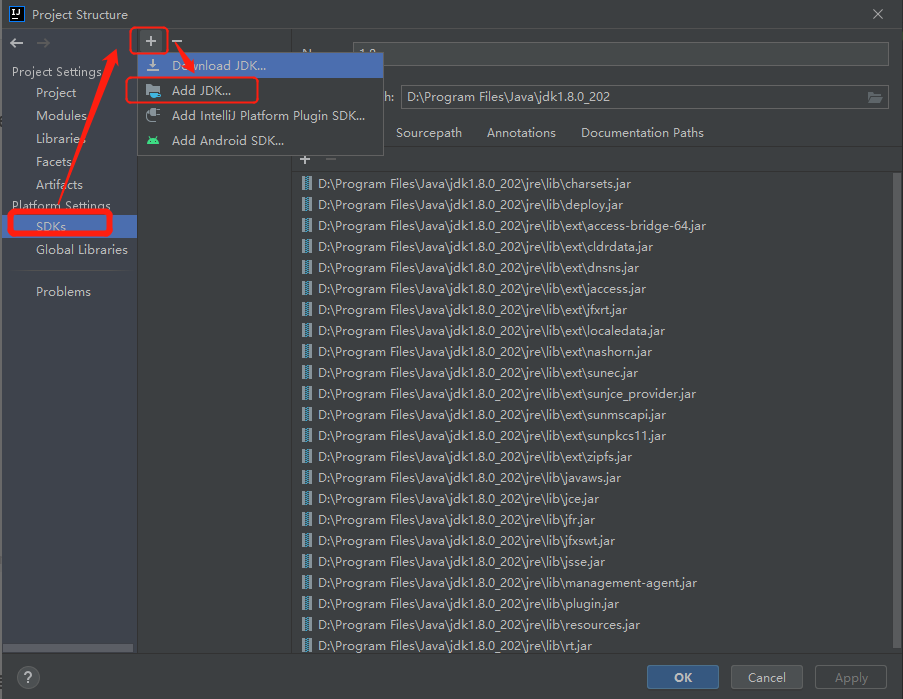Select SDKs under Platform Settings
903x699 pixels.
coord(70,226)
